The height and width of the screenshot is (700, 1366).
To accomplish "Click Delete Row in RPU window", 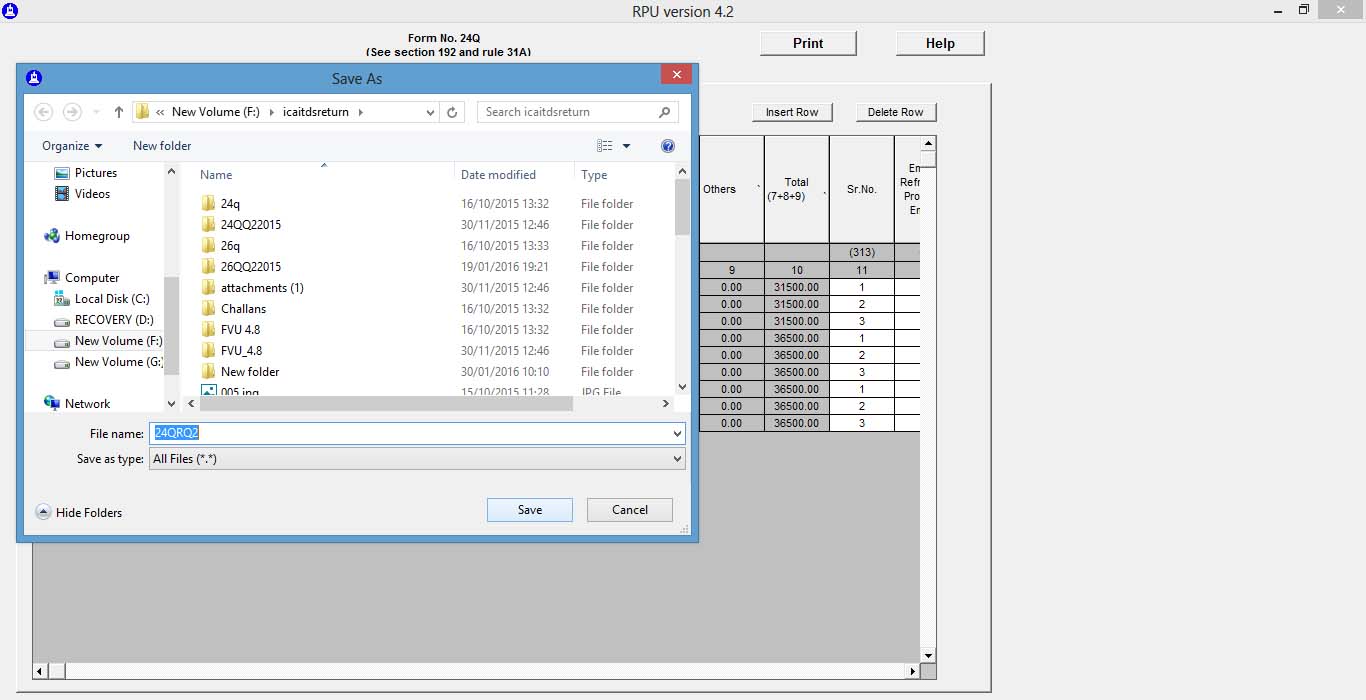I will pos(896,112).
